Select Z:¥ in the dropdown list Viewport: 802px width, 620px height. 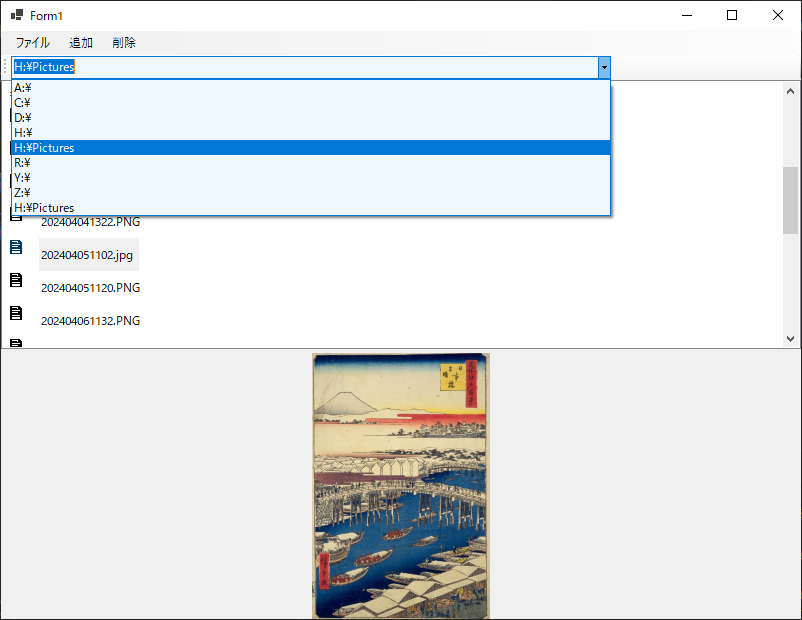pyautogui.click(x=311, y=193)
